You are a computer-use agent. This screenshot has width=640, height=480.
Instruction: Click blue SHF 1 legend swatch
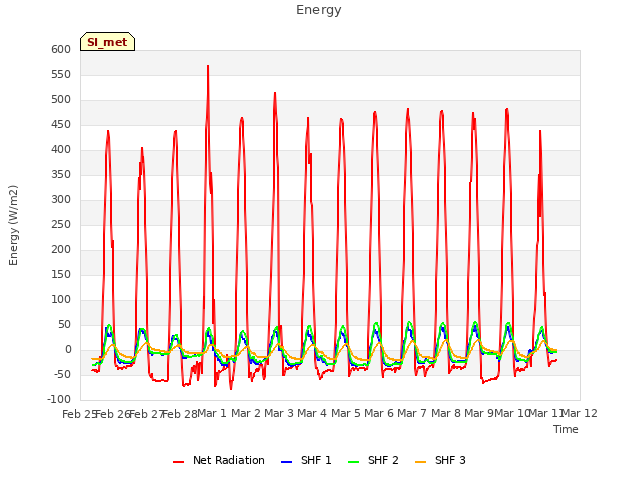tap(287, 462)
